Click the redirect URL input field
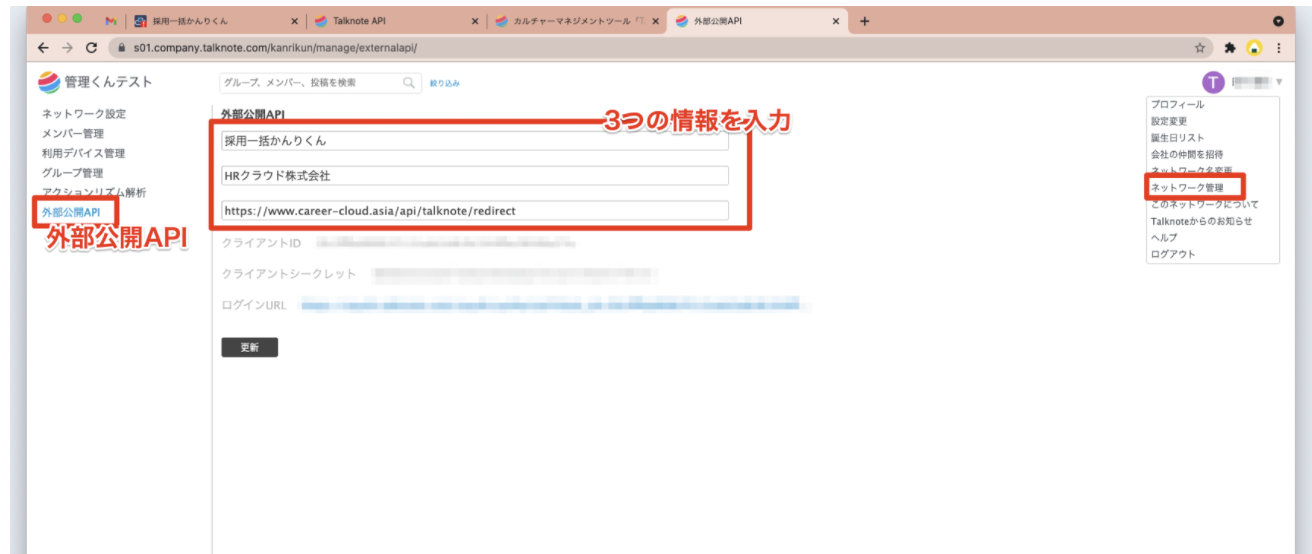This screenshot has width=1312, height=554. (x=475, y=211)
